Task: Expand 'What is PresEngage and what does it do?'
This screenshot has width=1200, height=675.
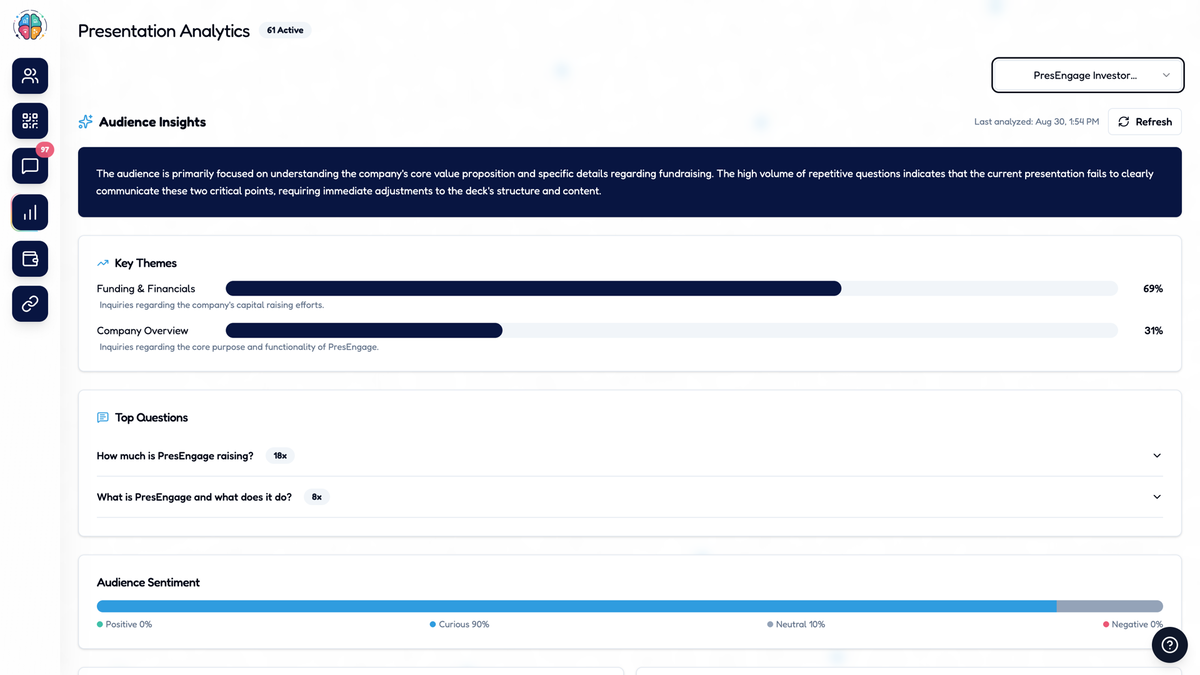Action: 629,497
